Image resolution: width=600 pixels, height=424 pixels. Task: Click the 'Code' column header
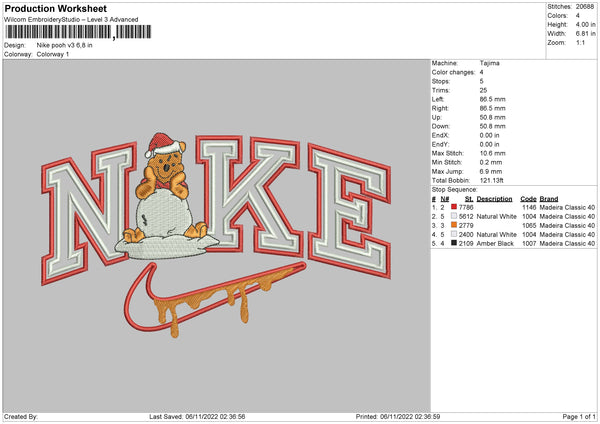(528, 199)
